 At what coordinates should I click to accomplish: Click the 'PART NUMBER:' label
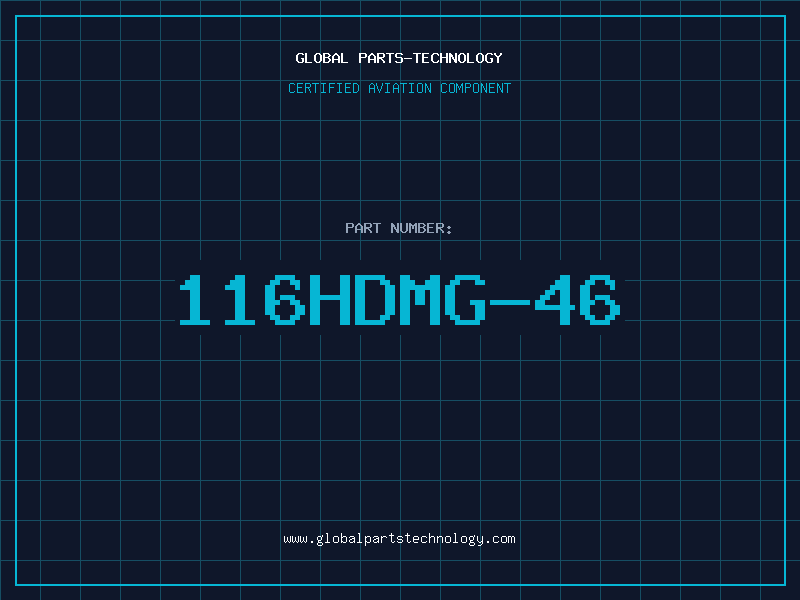(x=398, y=228)
